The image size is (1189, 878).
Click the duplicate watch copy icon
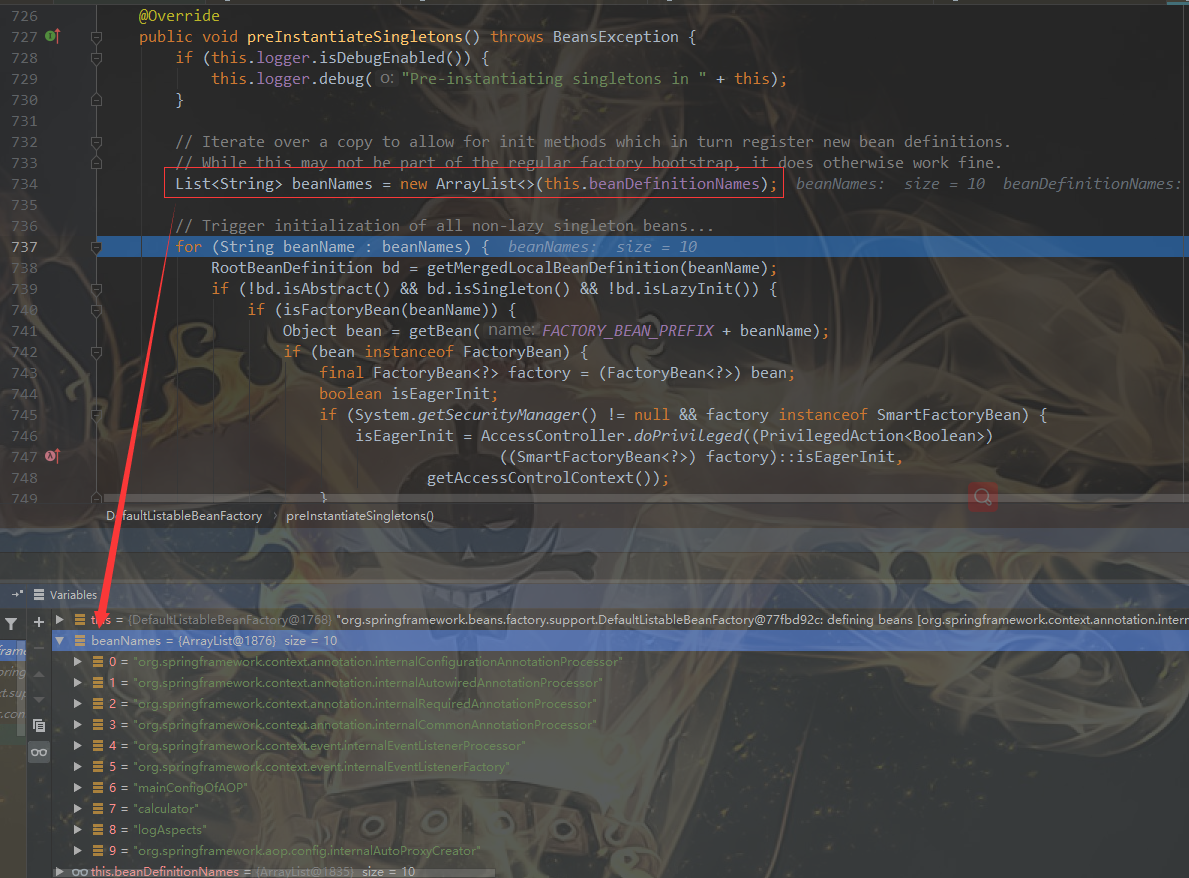tap(39, 726)
